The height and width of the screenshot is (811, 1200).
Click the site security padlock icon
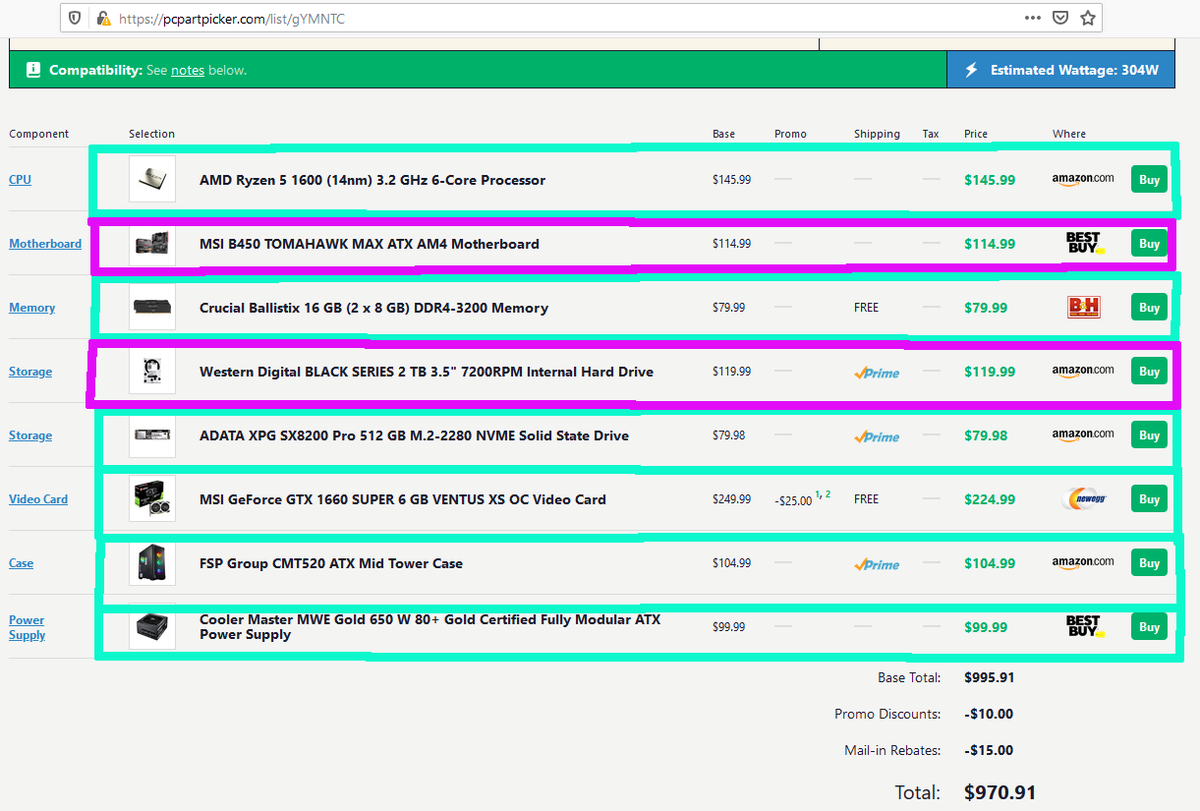click(x=102, y=18)
